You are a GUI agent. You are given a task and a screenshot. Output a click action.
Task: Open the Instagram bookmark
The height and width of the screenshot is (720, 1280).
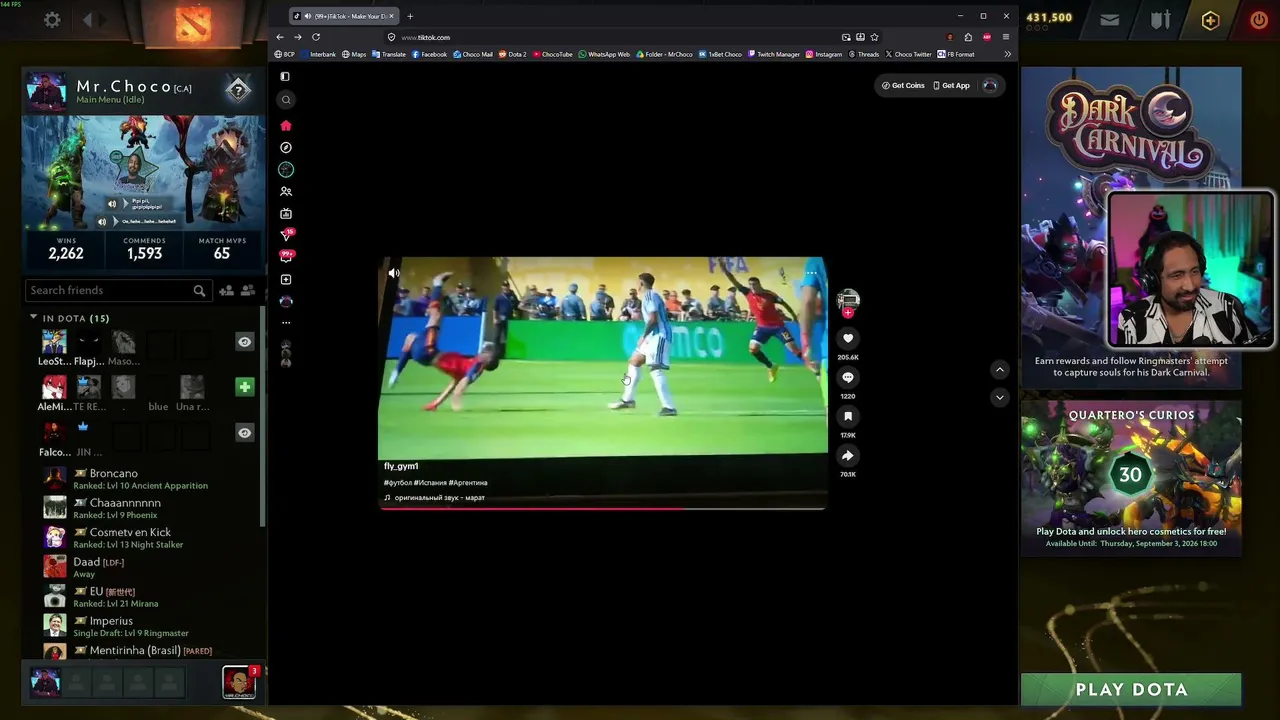(x=824, y=54)
